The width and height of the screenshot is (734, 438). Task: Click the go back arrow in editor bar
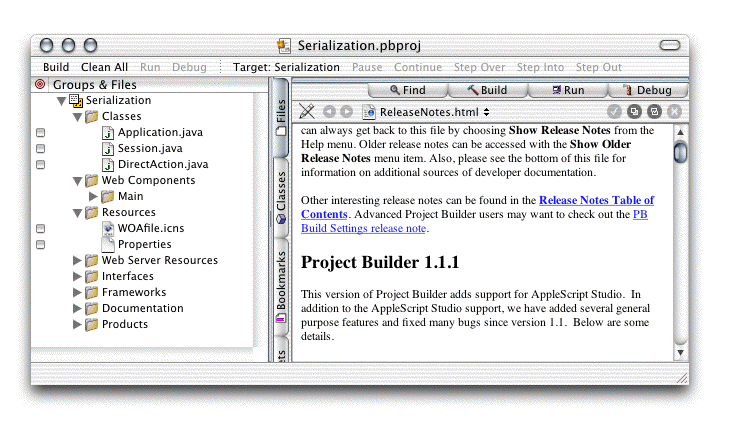pyautogui.click(x=330, y=111)
